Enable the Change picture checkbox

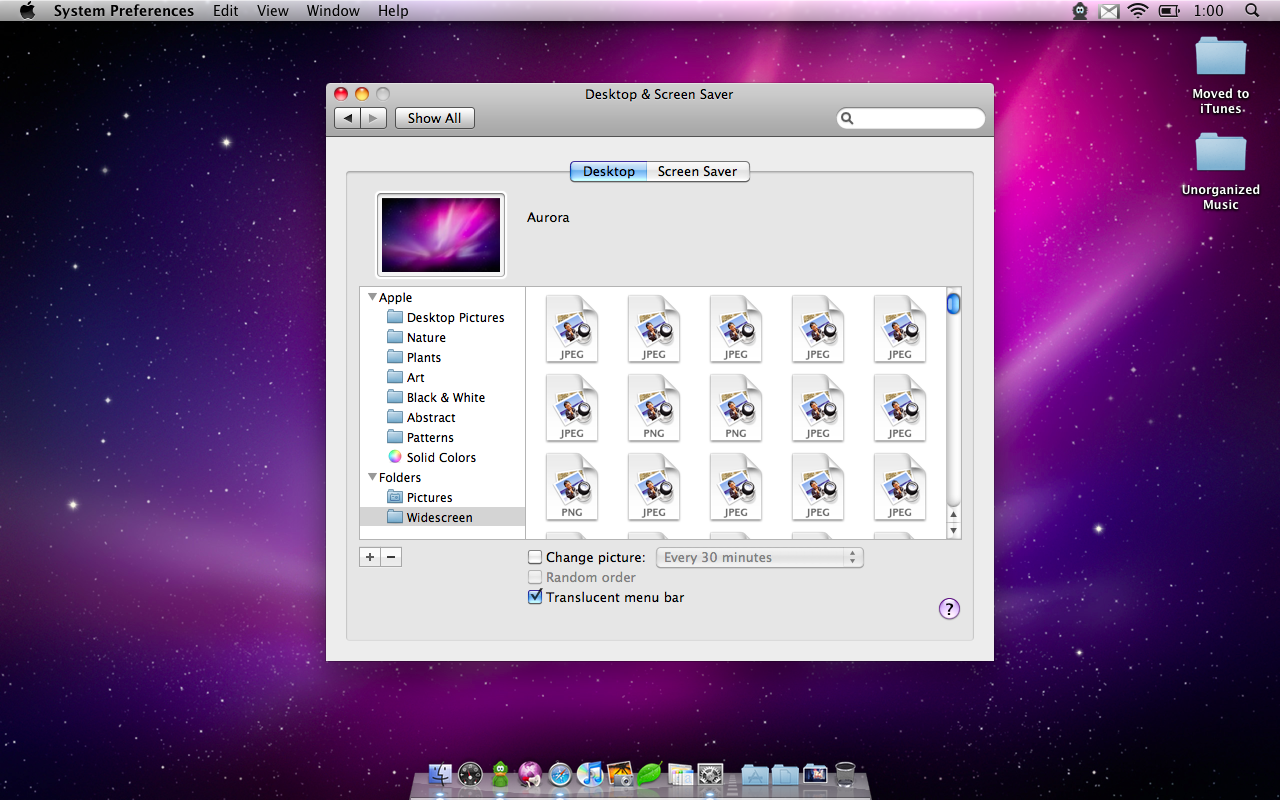535,557
